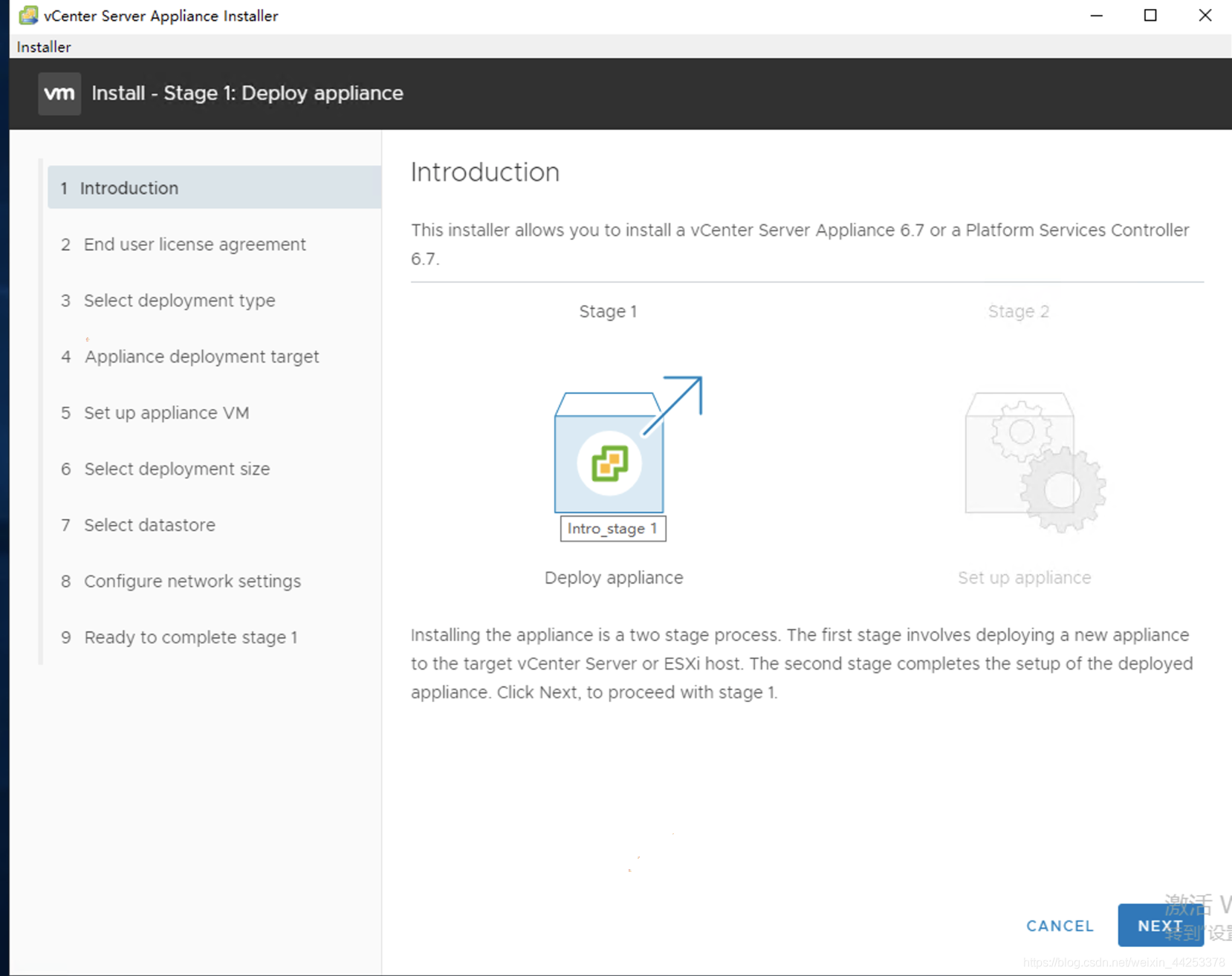Select step 1 Introduction
Screen dimensions: 1232x976
click(214, 188)
